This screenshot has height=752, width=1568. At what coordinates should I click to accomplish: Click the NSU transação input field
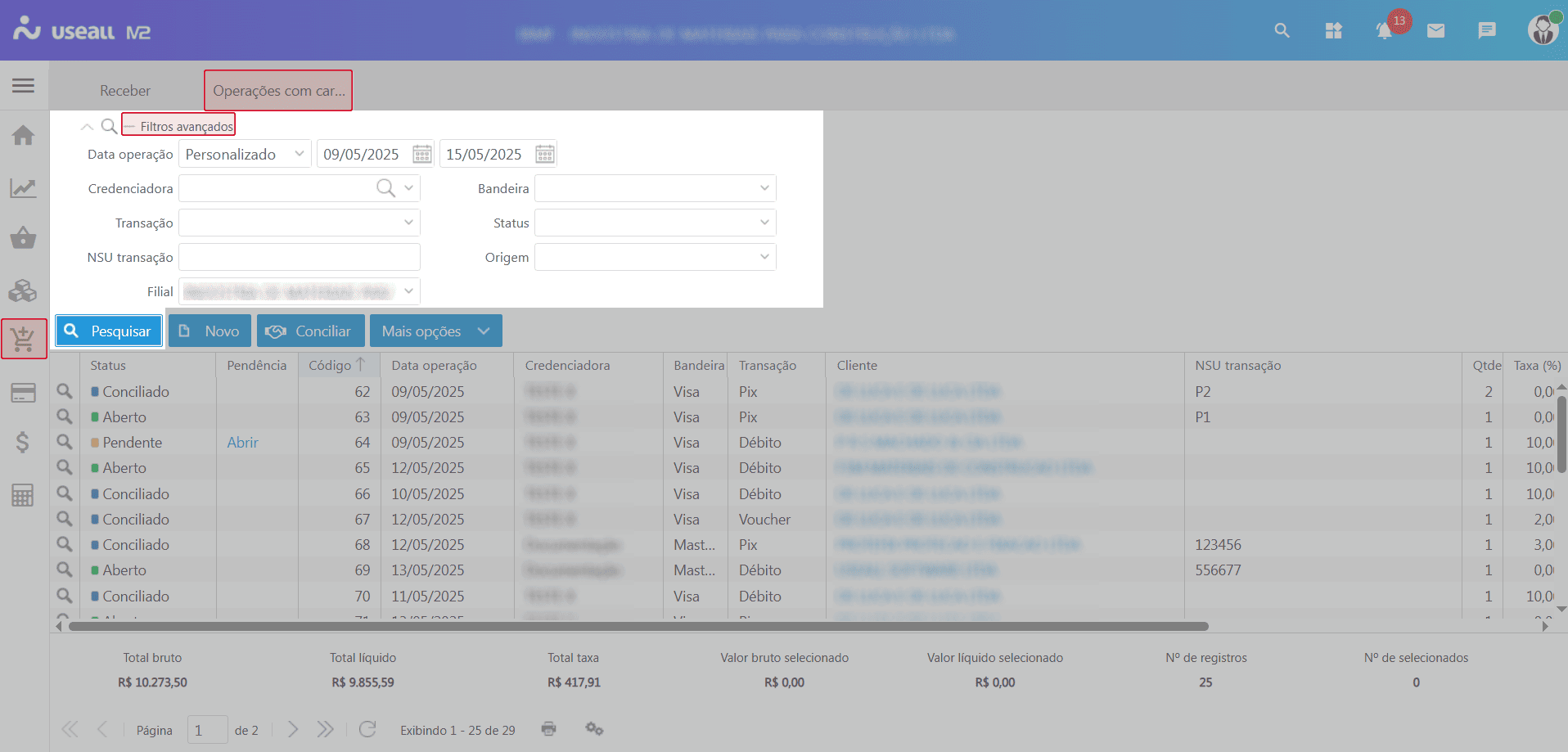tap(299, 258)
